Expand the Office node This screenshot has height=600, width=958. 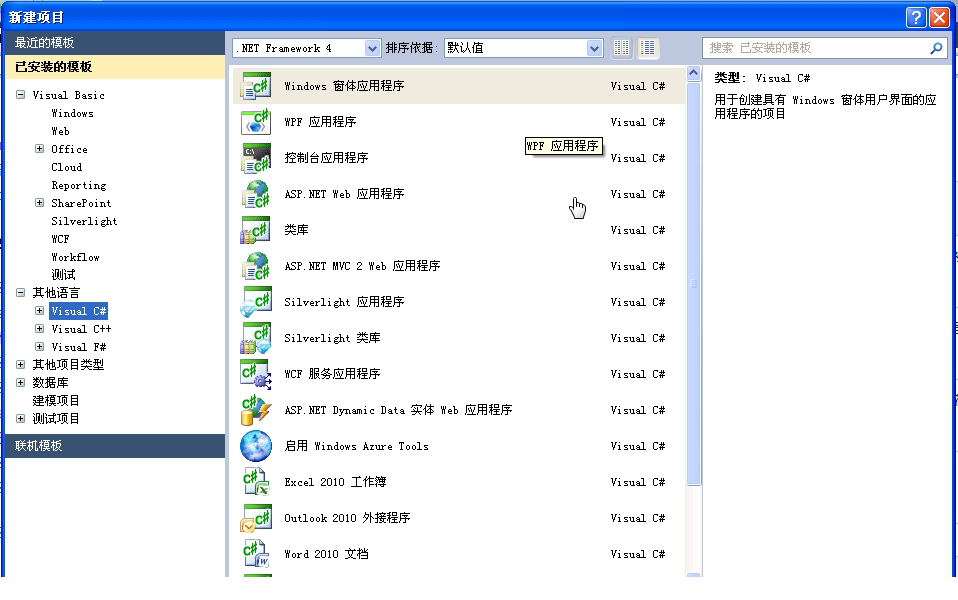pyautogui.click(x=39, y=148)
